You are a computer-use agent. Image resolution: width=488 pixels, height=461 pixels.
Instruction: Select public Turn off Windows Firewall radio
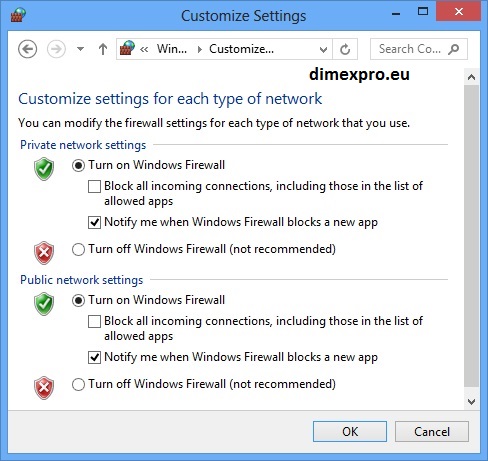click(x=78, y=384)
